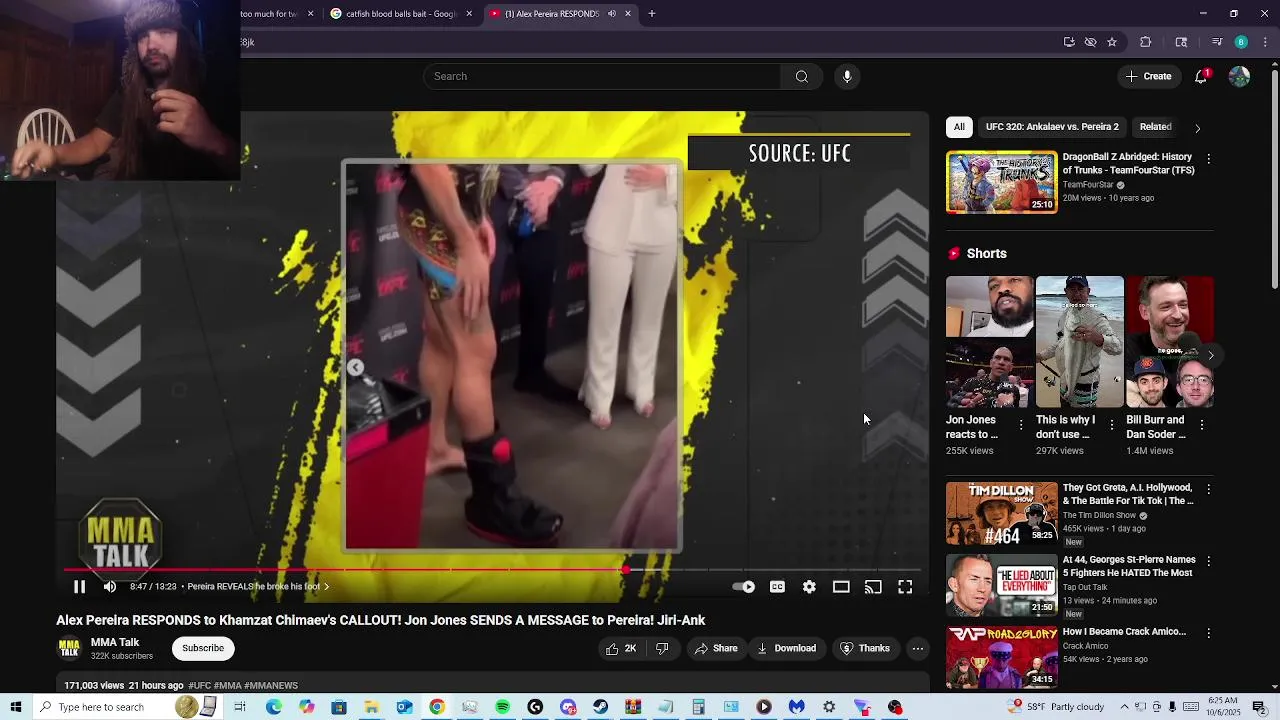Open the YouTube account avatar menu
Image resolution: width=1280 pixels, height=720 pixels.
pyautogui.click(x=1239, y=76)
